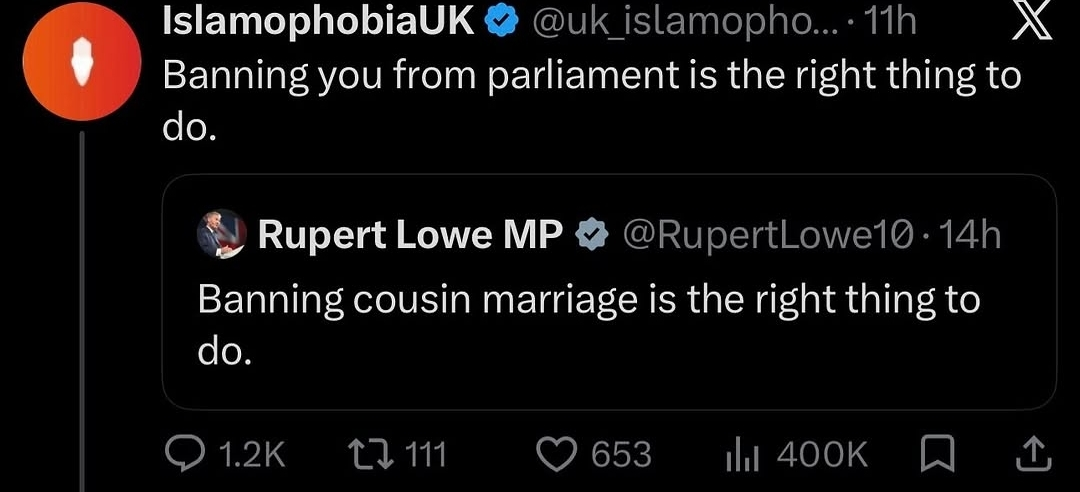The image size is (1080, 492).
Task: Click the IslamophobiaUK display name
Action: pos(320,21)
